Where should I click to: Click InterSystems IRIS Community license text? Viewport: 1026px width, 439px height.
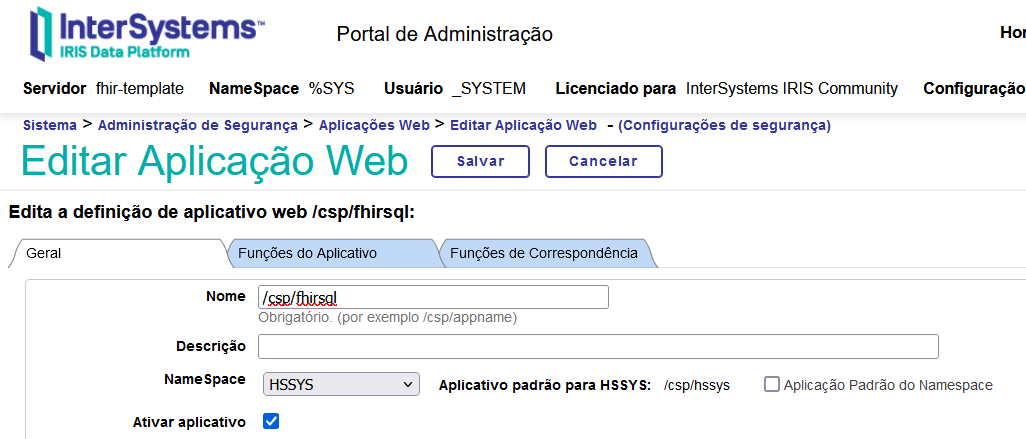(x=791, y=88)
